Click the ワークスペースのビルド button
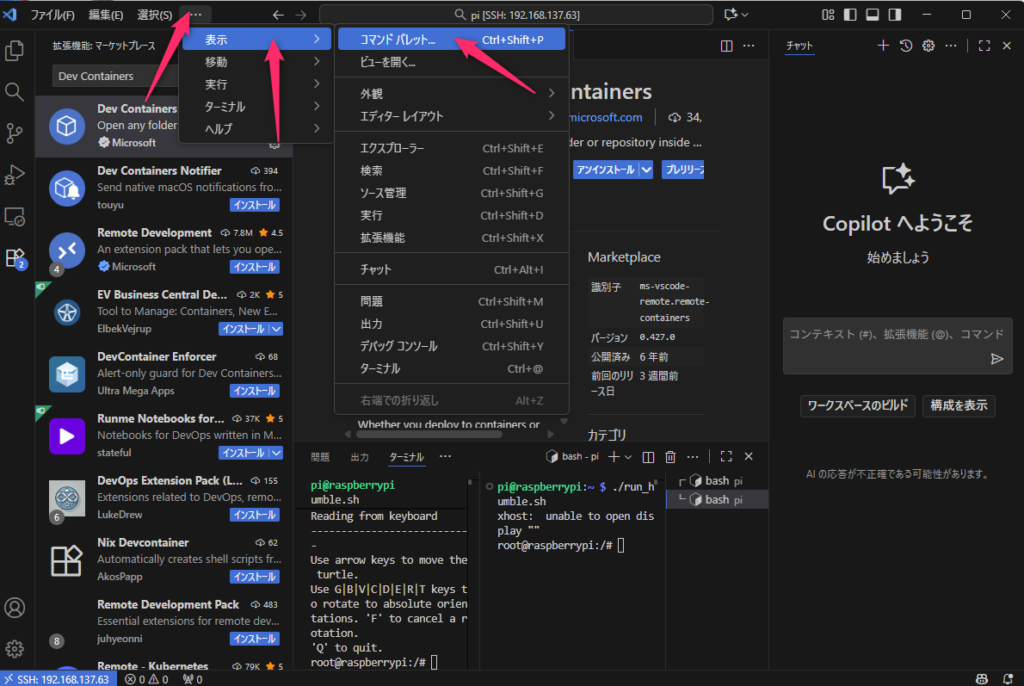 pyautogui.click(x=857, y=405)
